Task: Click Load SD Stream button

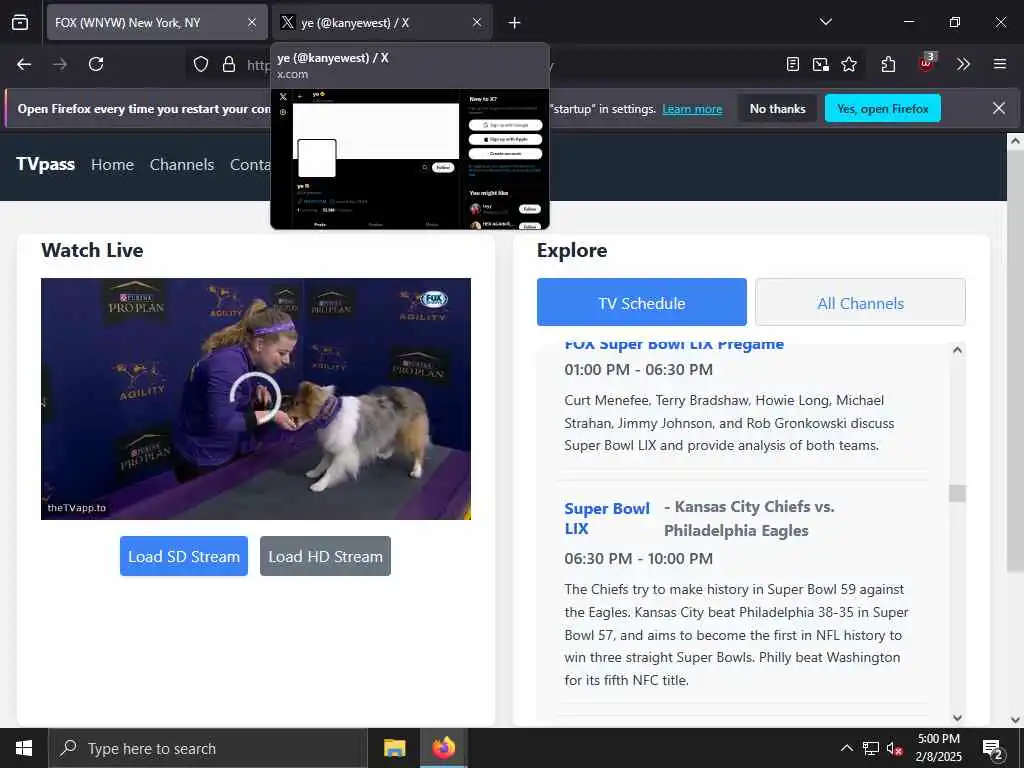Action: [x=184, y=556]
